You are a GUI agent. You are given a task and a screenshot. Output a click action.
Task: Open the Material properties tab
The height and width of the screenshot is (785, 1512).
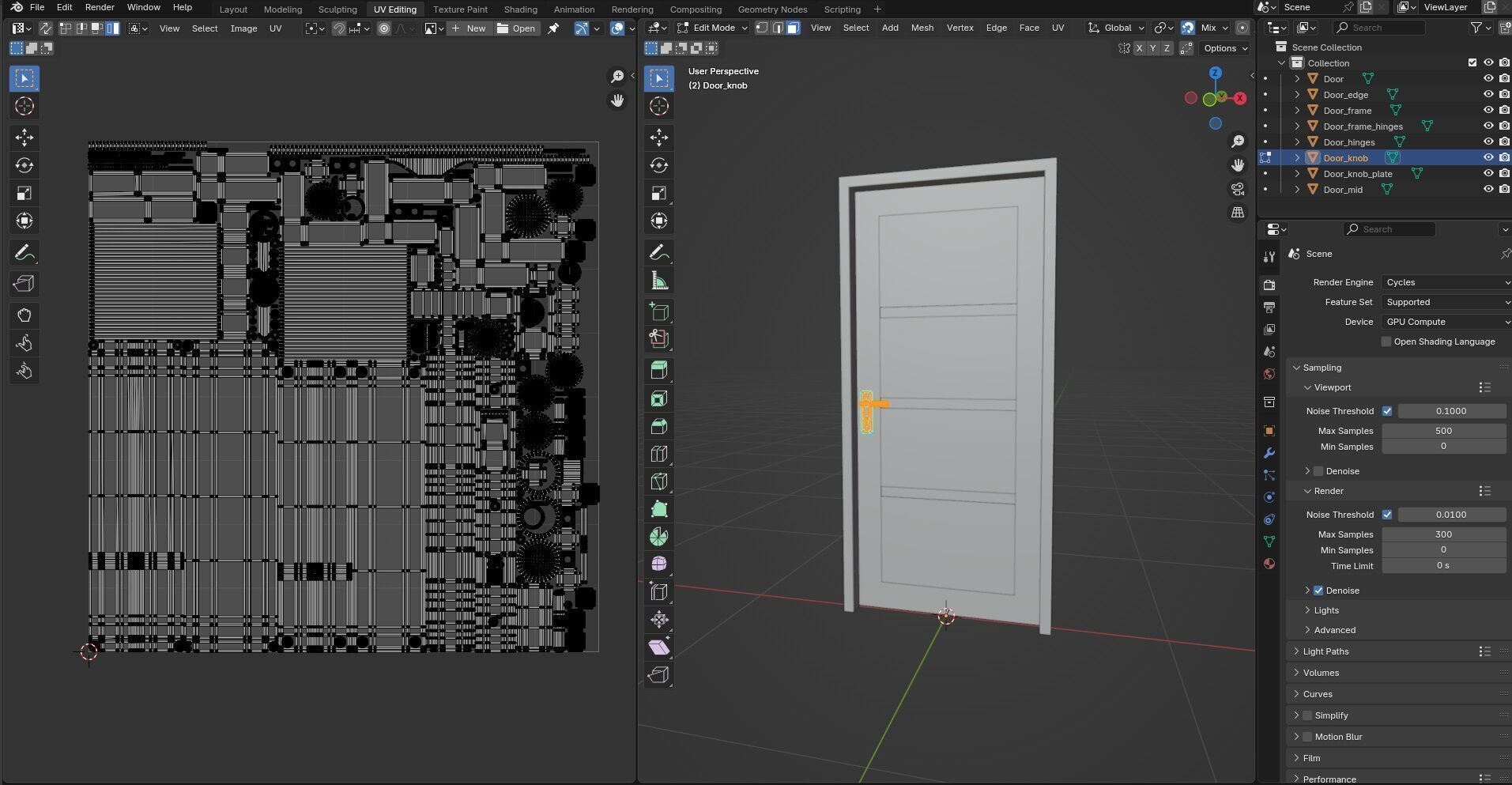point(1269,564)
